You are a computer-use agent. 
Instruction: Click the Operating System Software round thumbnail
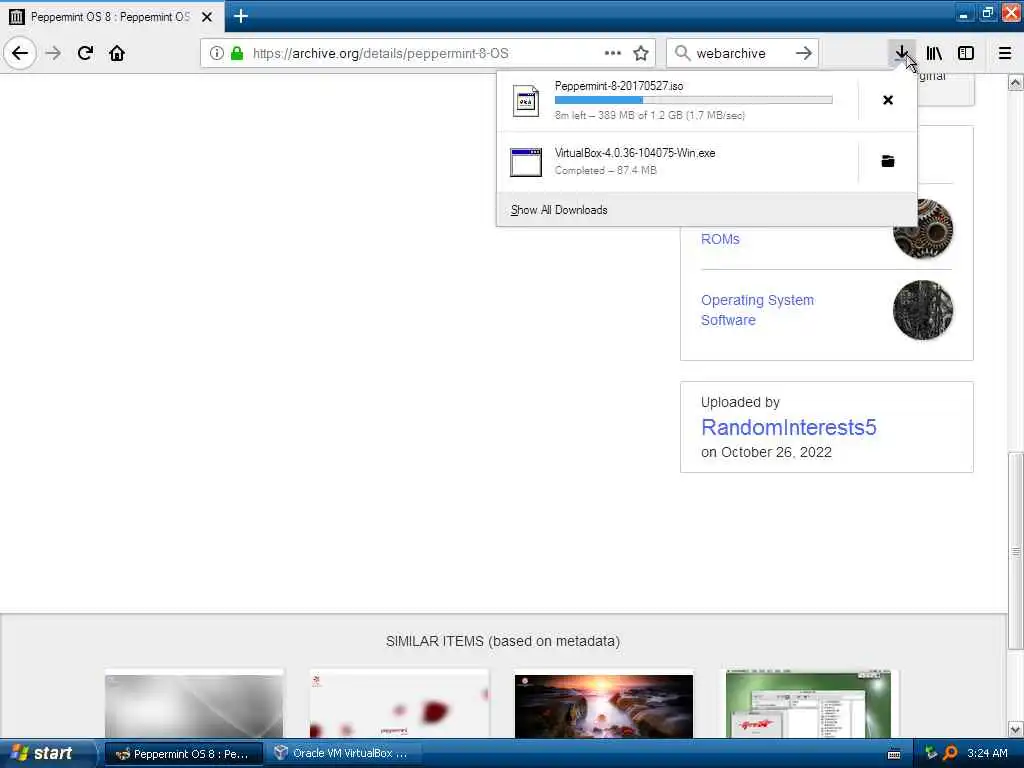click(923, 310)
